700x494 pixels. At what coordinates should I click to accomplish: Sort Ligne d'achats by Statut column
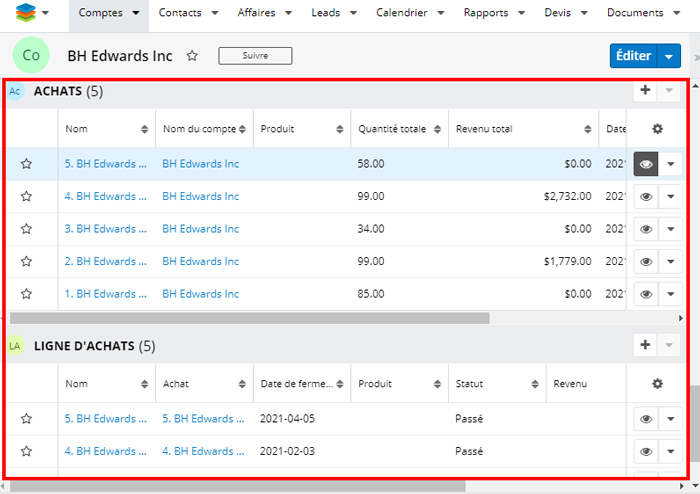(535, 384)
